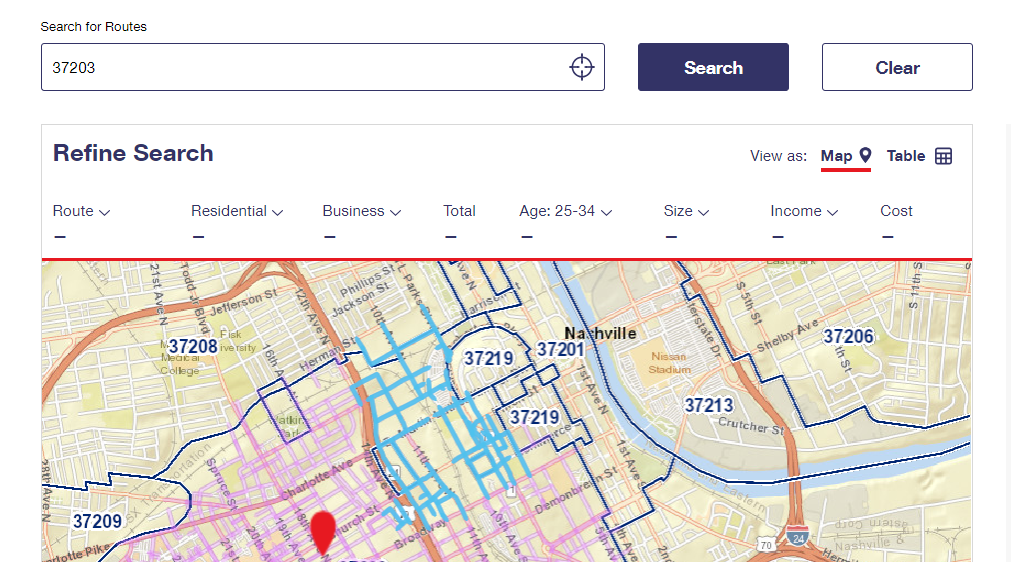Select the 37208 ZIP code area on map
Image resolution: width=1011 pixels, height=562 pixels.
click(192, 346)
